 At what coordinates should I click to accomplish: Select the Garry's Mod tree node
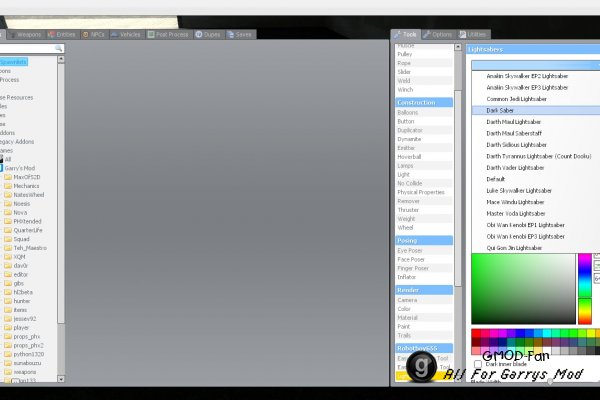[x=20, y=168]
